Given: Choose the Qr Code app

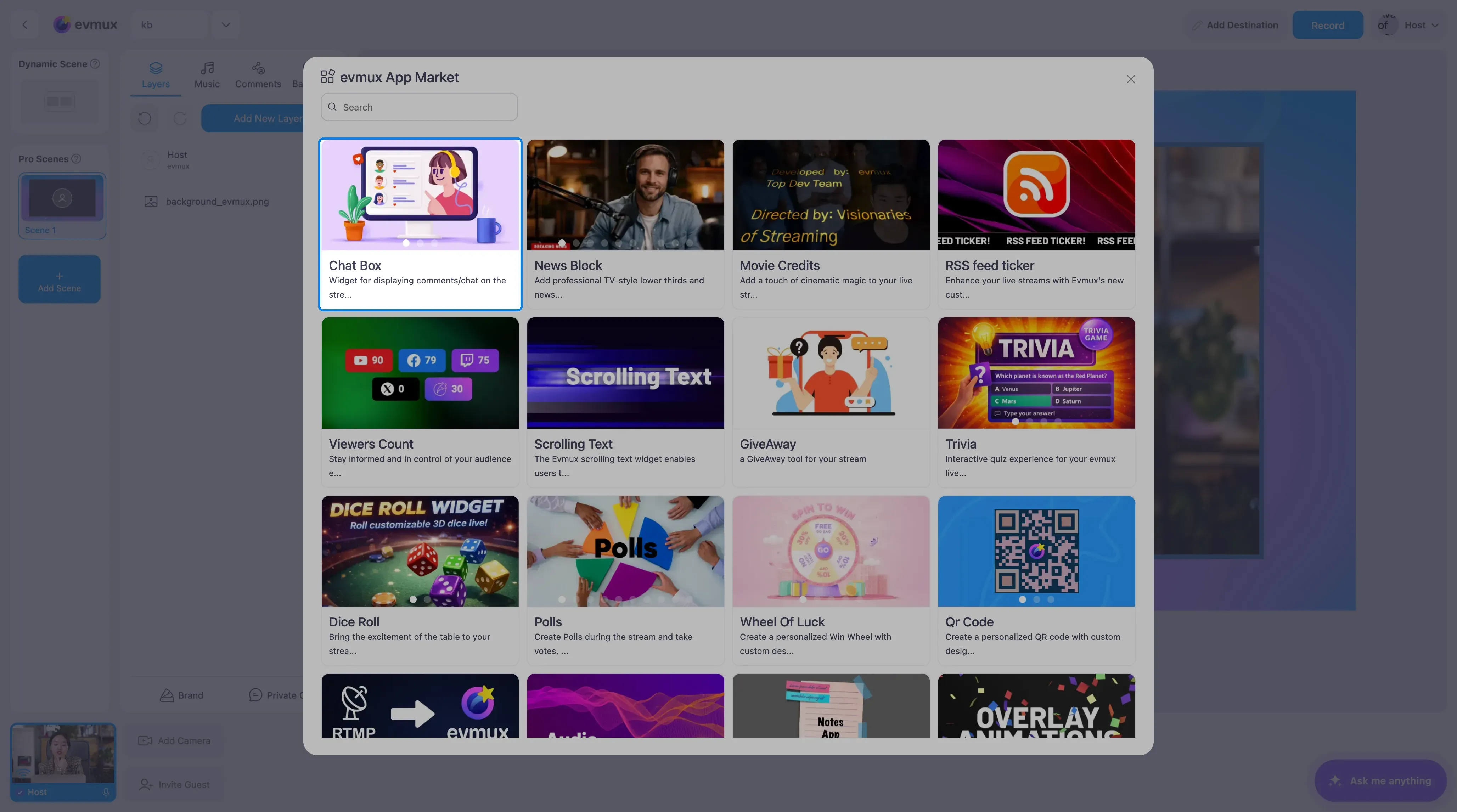Looking at the screenshot, I should pos(1036,580).
